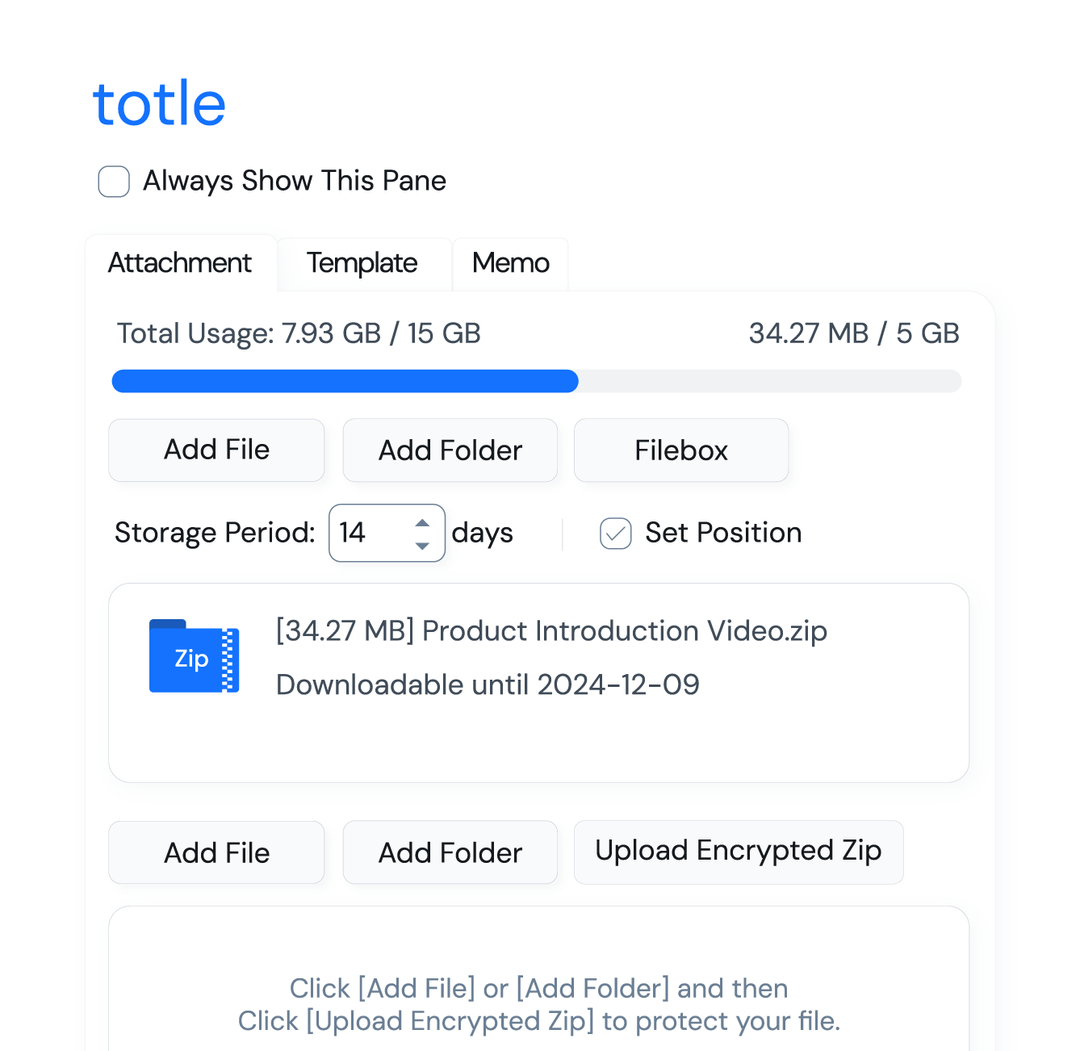The width and height of the screenshot is (1080, 1051).
Task: Click the first Add File button
Action: click(x=216, y=450)
